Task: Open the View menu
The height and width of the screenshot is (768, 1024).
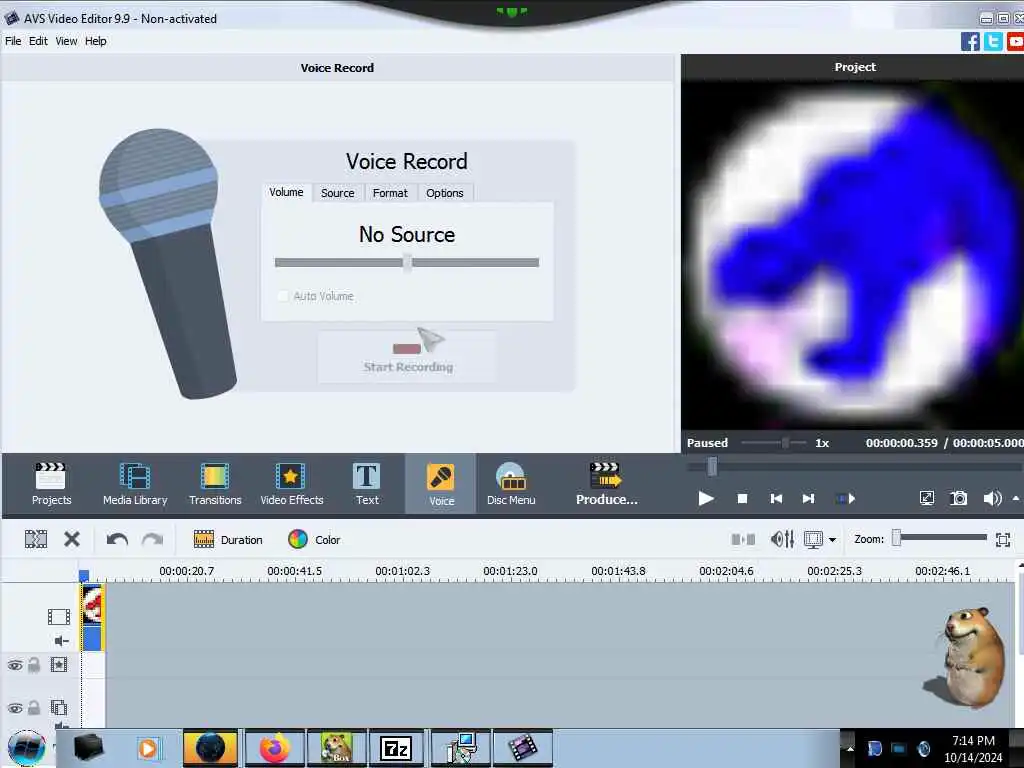Action: tap(66, 40)
